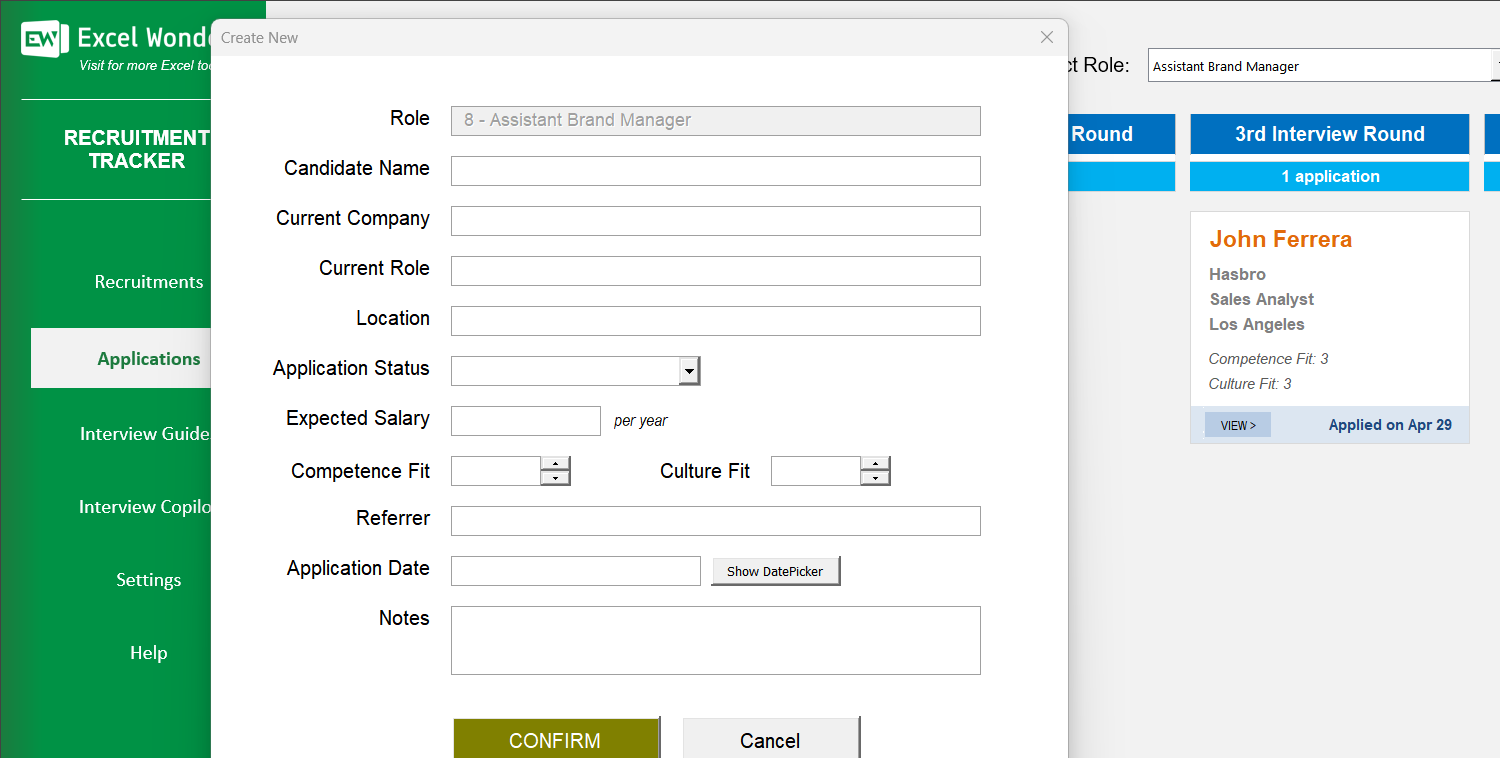Open the Interview Guide section
Screen dimensions: 1500x758
(144, 434)
